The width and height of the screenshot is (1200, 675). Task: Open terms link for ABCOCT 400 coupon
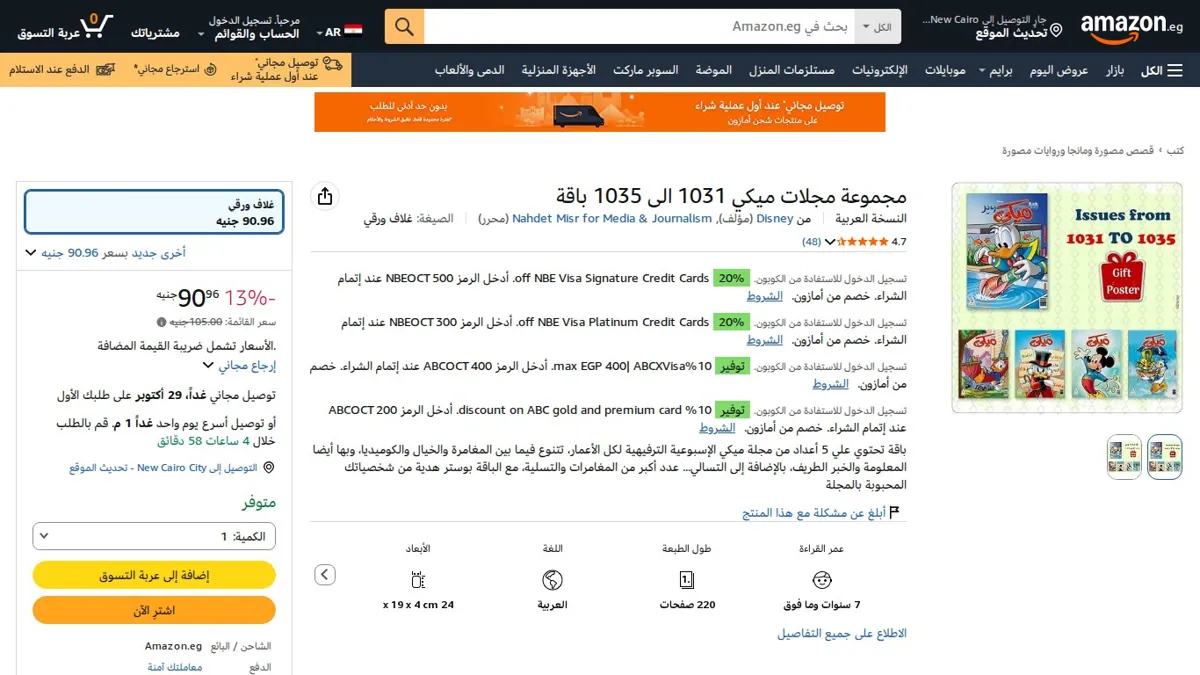pyautogui.click(x=830, y=384)
